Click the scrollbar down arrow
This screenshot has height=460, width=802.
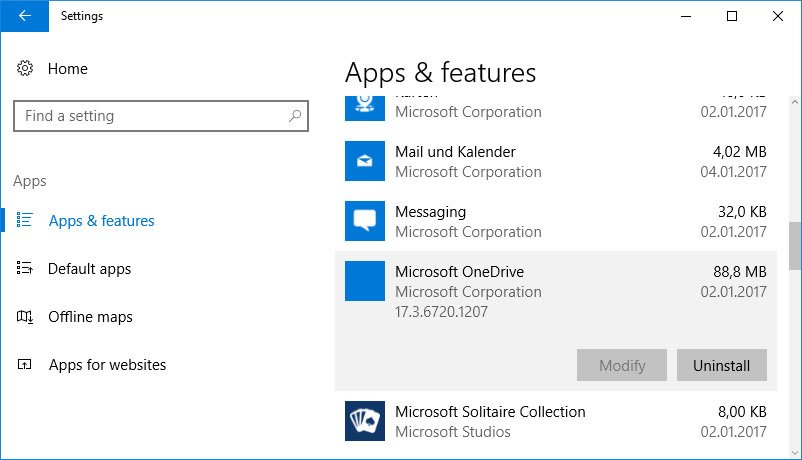click(x=794, y=452)
